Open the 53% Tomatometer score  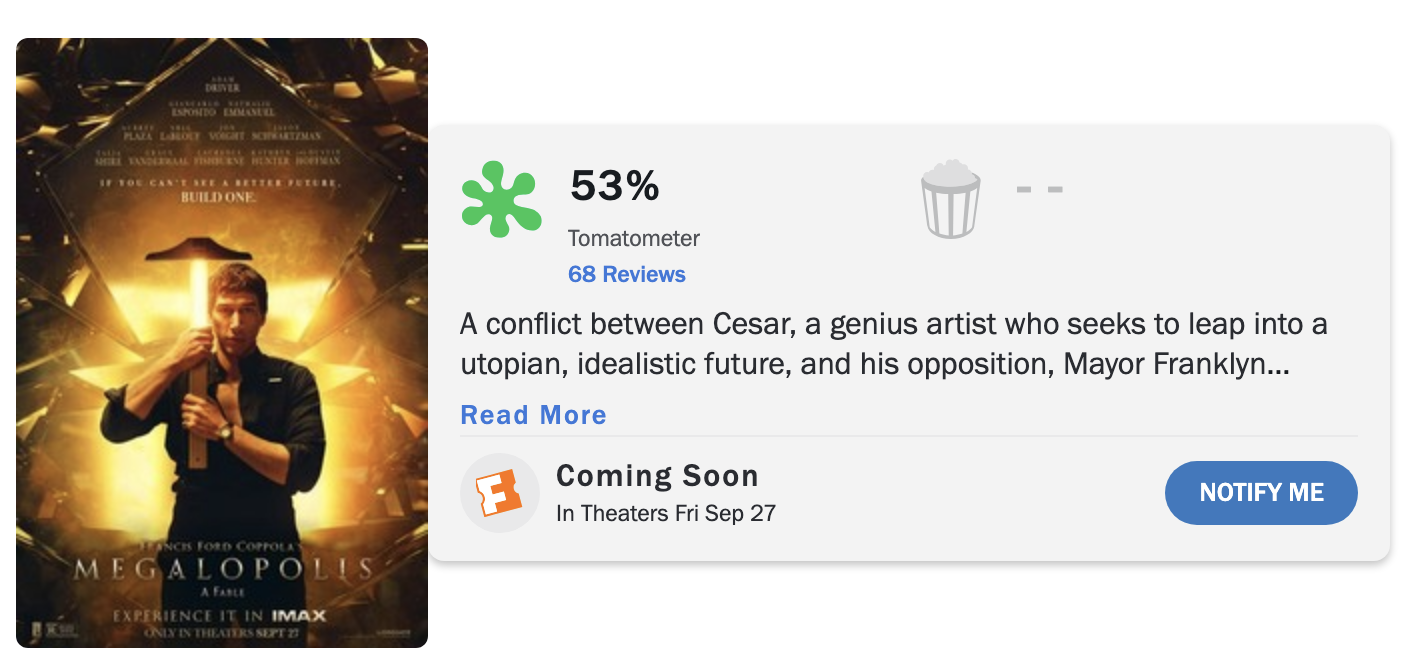click(614, 186)
